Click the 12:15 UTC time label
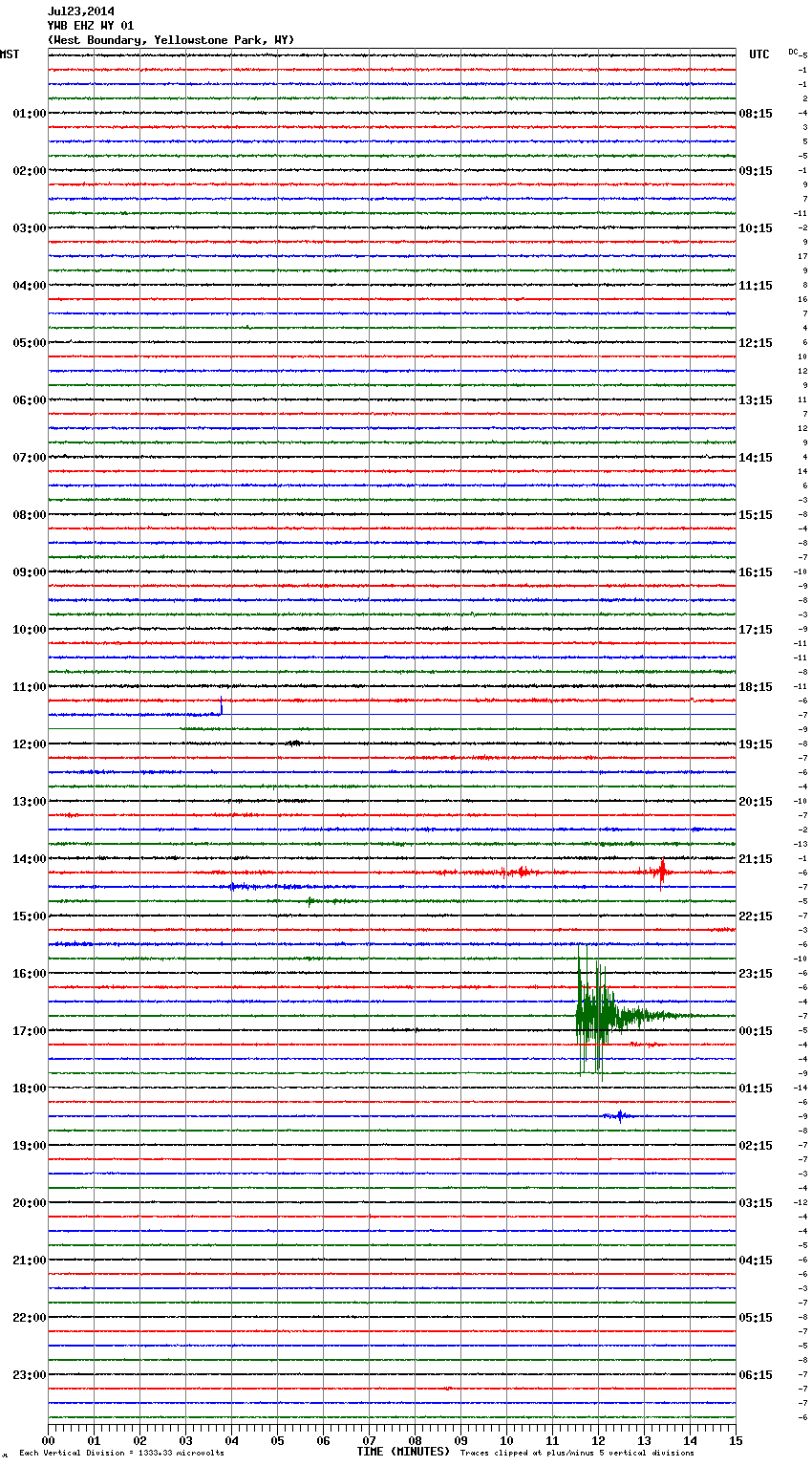Viewport: 812px width, 1466px height. pyautogui.click(x=756, y=343)
